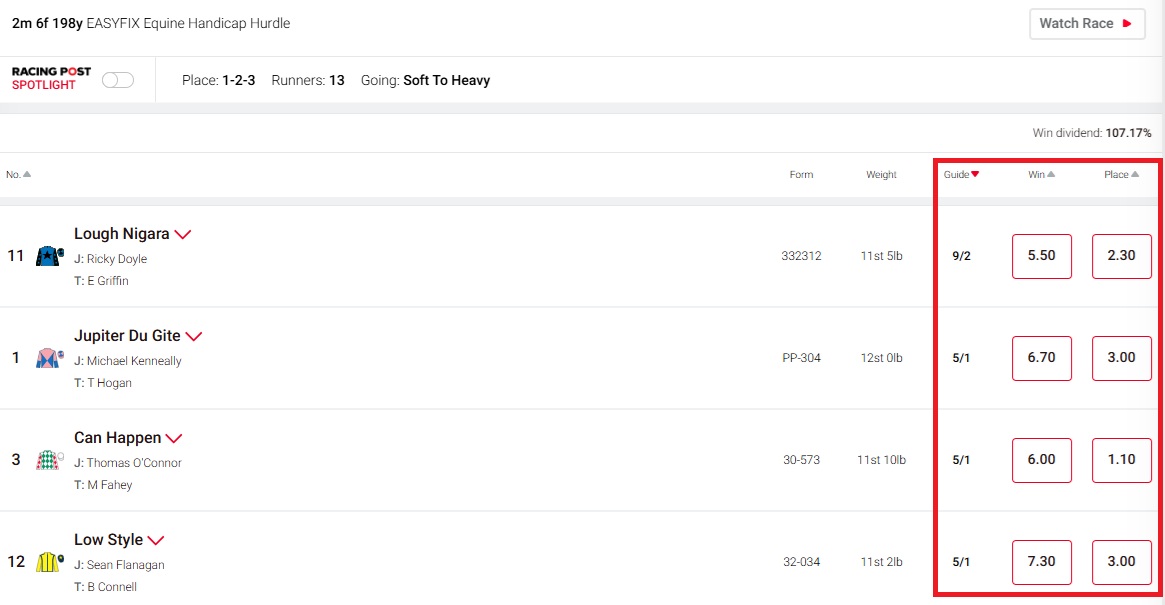This screenshot has height=605, width=1165.
Task: Click the Racing Post Spotlight logo
Action: click(x=51, y=79)
